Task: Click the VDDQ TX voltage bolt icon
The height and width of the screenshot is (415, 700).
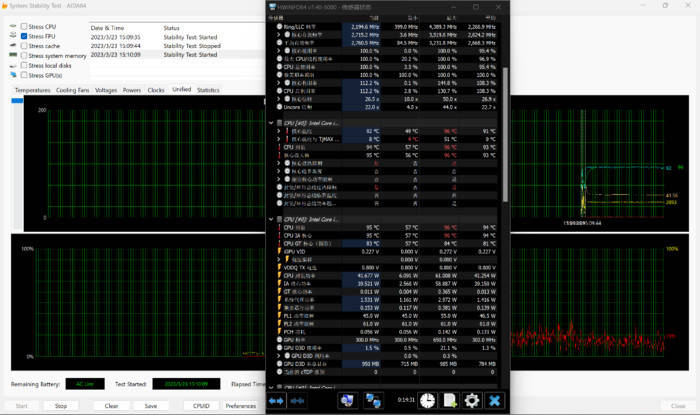Action: tap(279, 268)
